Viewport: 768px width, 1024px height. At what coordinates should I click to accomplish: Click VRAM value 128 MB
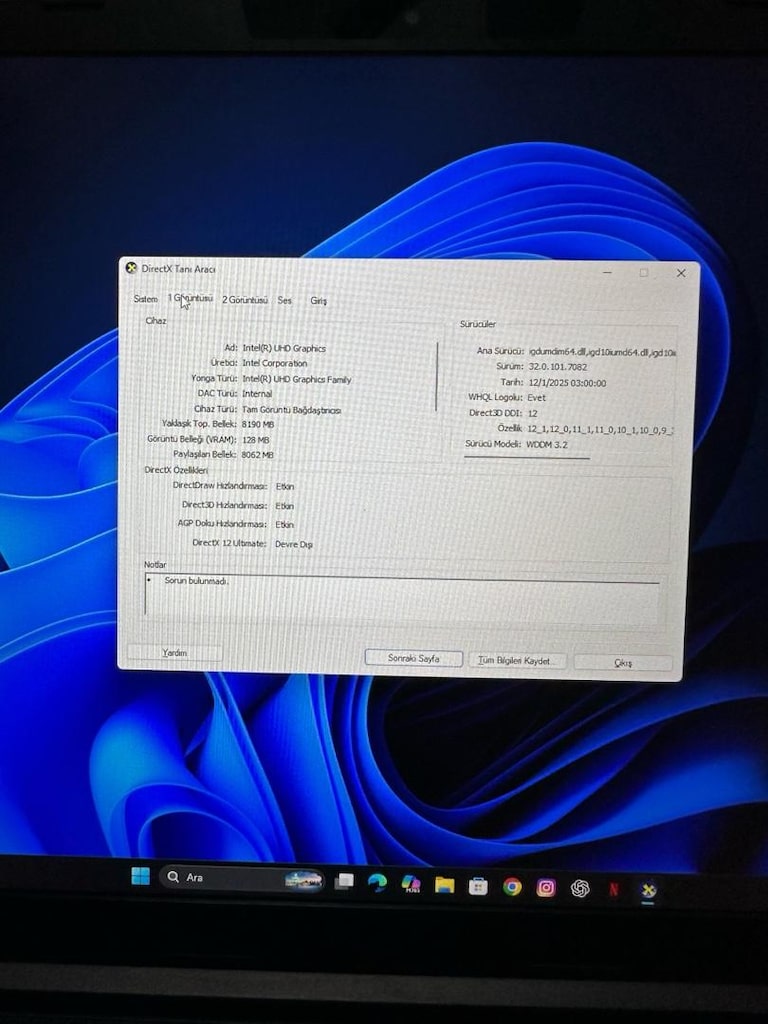pyautogui.click(x=255, y=440)
